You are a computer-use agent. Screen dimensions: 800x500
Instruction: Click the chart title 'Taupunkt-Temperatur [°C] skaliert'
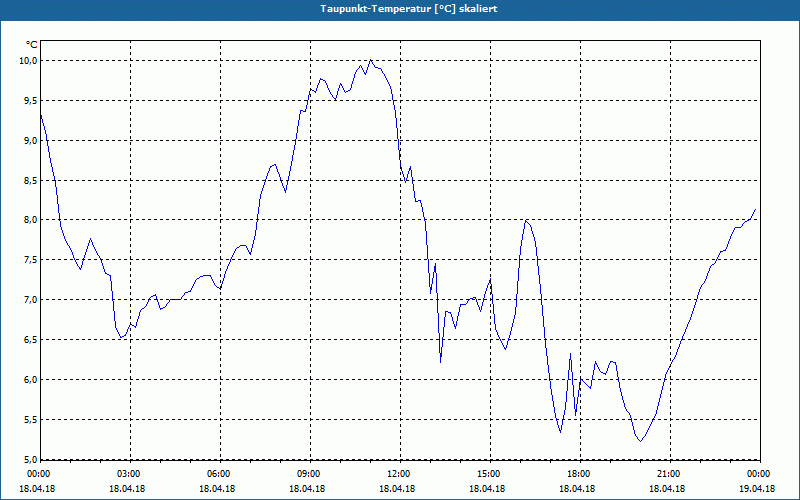[409, 9]
